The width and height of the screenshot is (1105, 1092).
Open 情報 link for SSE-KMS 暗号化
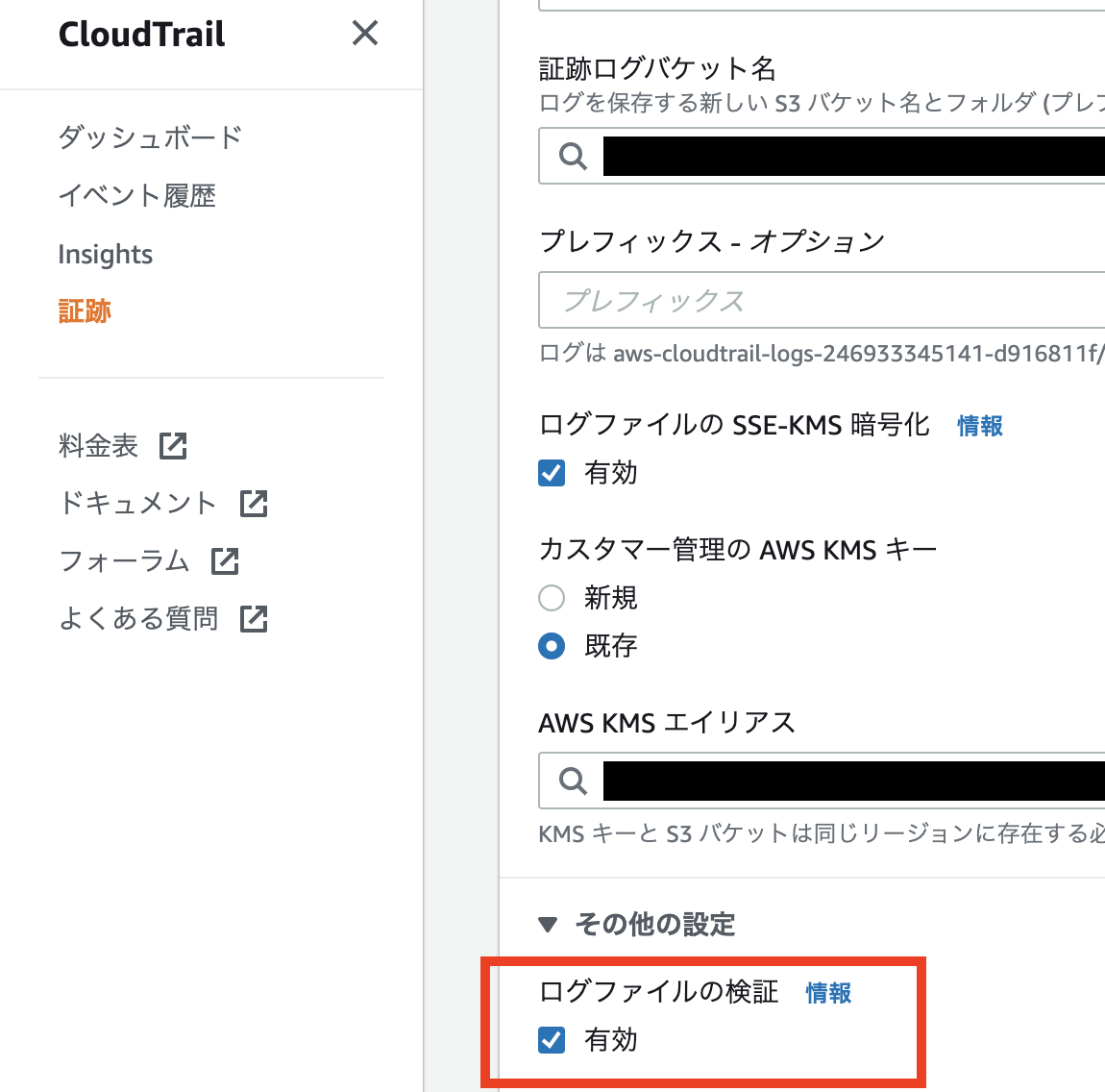pos(979,426)
